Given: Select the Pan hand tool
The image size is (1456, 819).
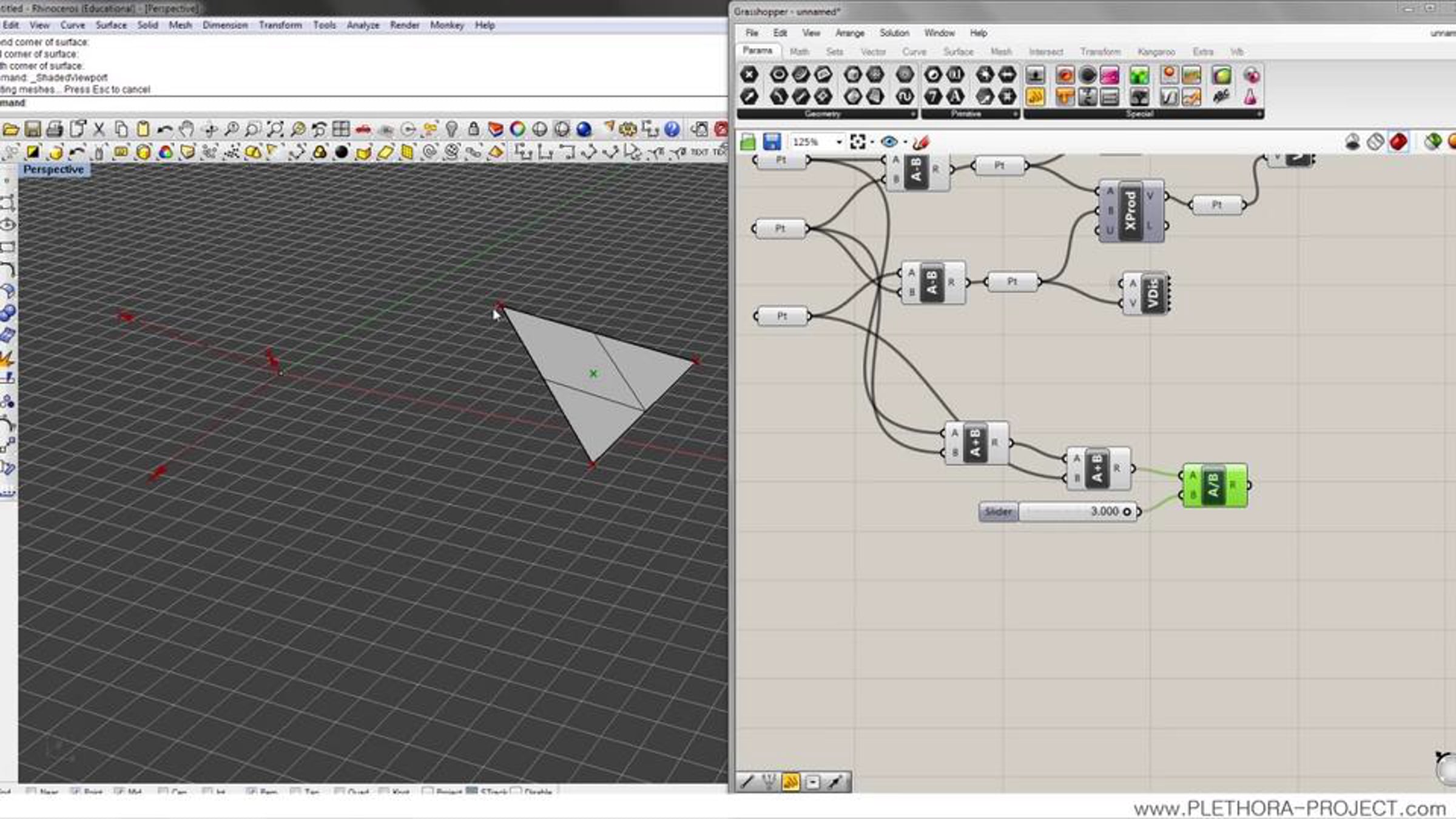Looking at the screenshot, I should tap(187, 129).
